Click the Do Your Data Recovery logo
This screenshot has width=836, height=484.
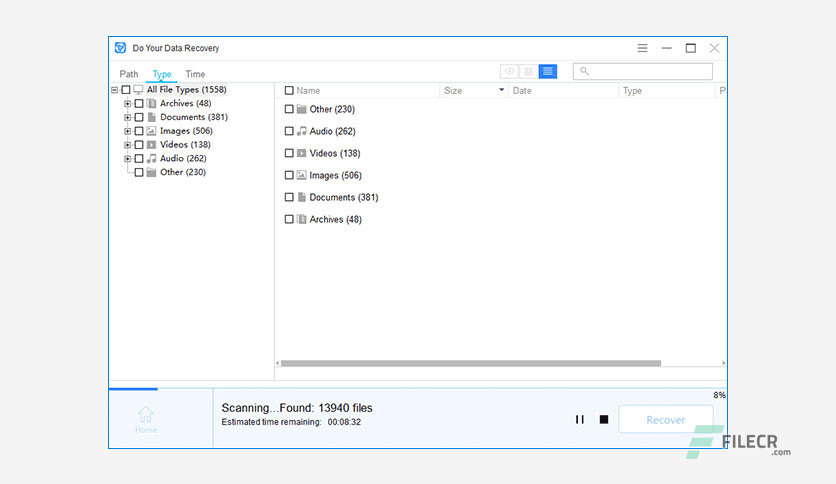120,48
